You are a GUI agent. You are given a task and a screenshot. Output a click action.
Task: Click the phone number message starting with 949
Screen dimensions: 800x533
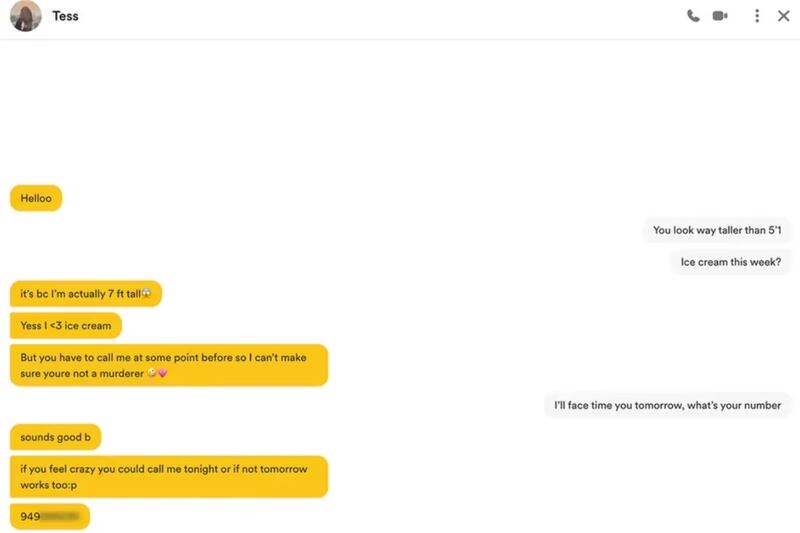49,517
